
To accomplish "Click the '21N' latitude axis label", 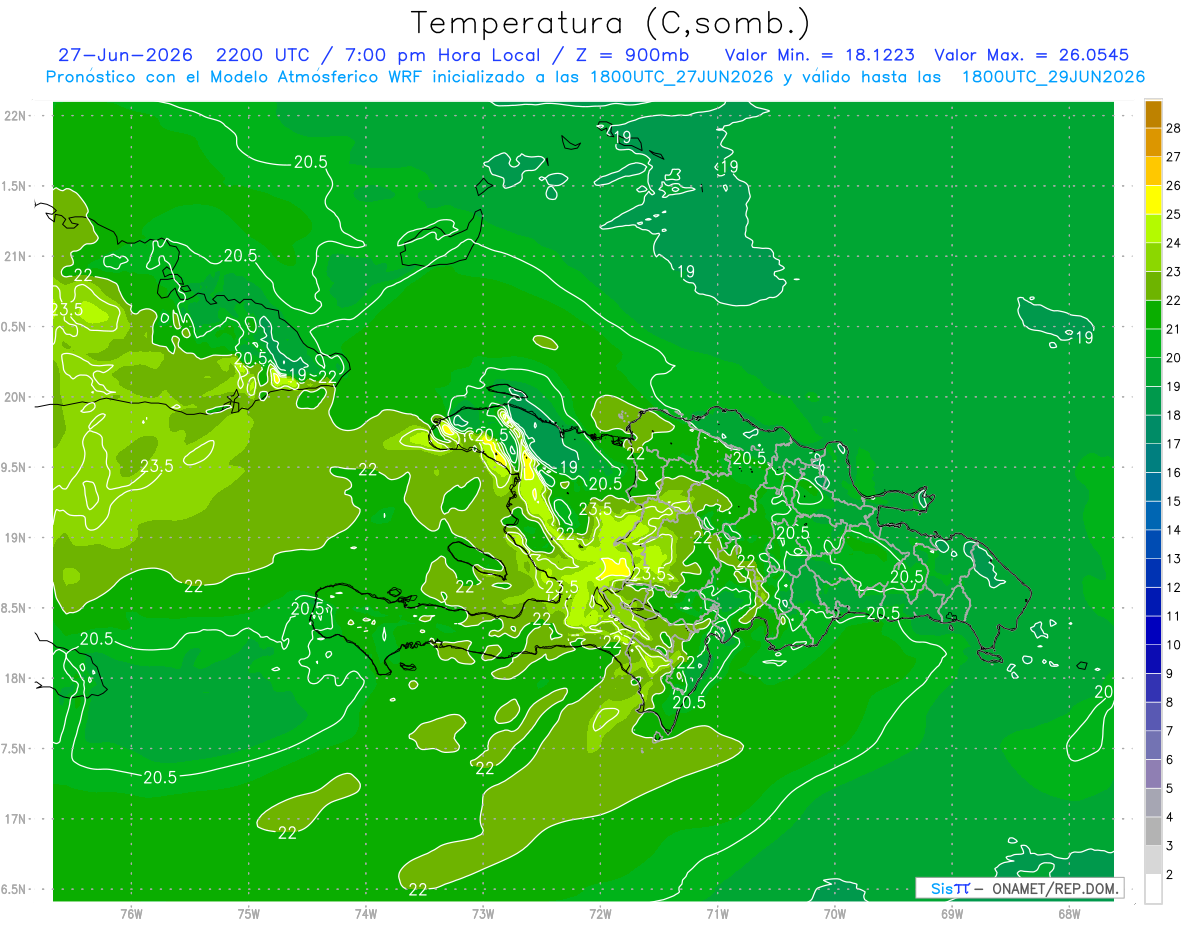I will (x=15, y=256).
